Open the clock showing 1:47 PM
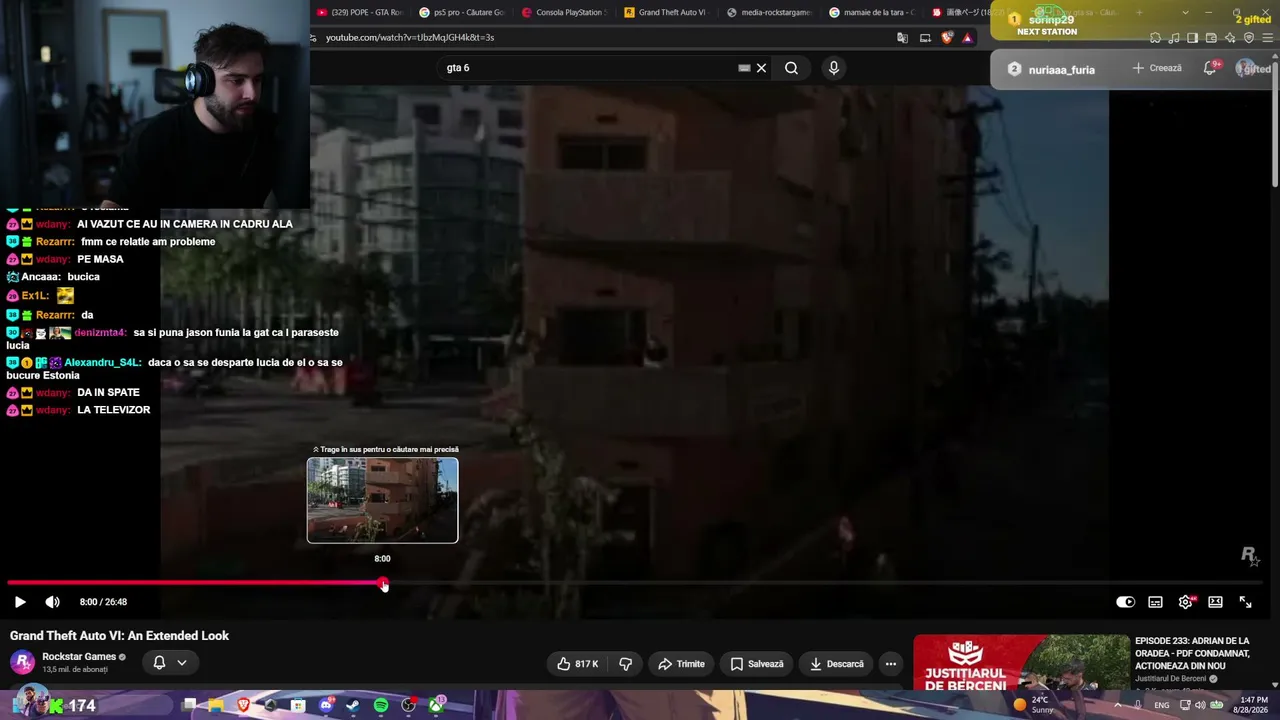Image resolution: width=1280 pixels, height=720 pixels. pyautogui.click(x=1253, y=705)
